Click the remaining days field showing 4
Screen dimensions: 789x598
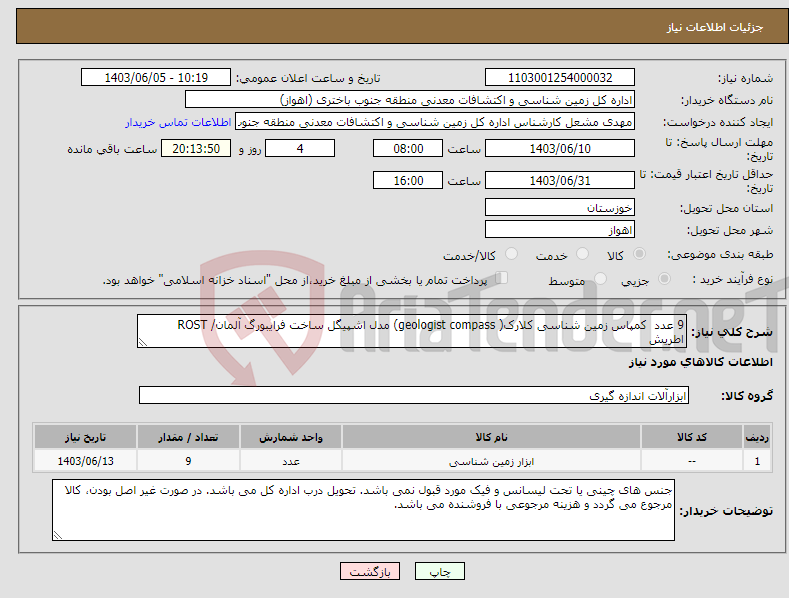[x=300, y=148]
